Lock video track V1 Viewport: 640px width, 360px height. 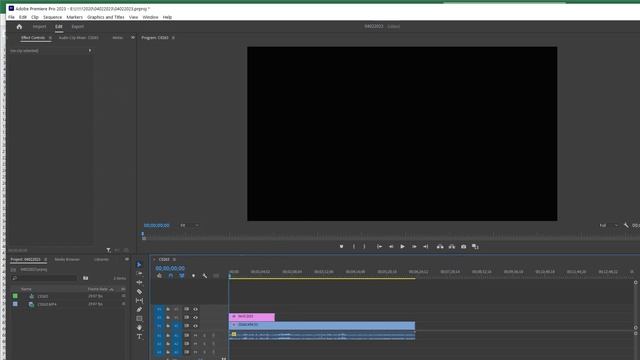point(168,326)
